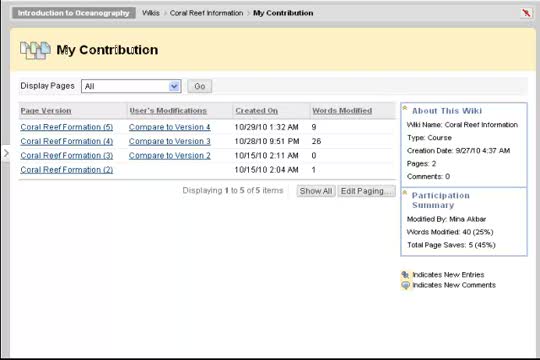This screenshot has width=540, height=360.
Task: Sort by Words Modified column
Action: click(x=342, y=111)
